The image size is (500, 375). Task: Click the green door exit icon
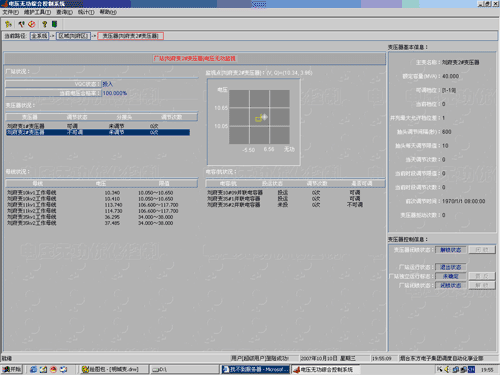pyautogui.click(x=54, y=24)
